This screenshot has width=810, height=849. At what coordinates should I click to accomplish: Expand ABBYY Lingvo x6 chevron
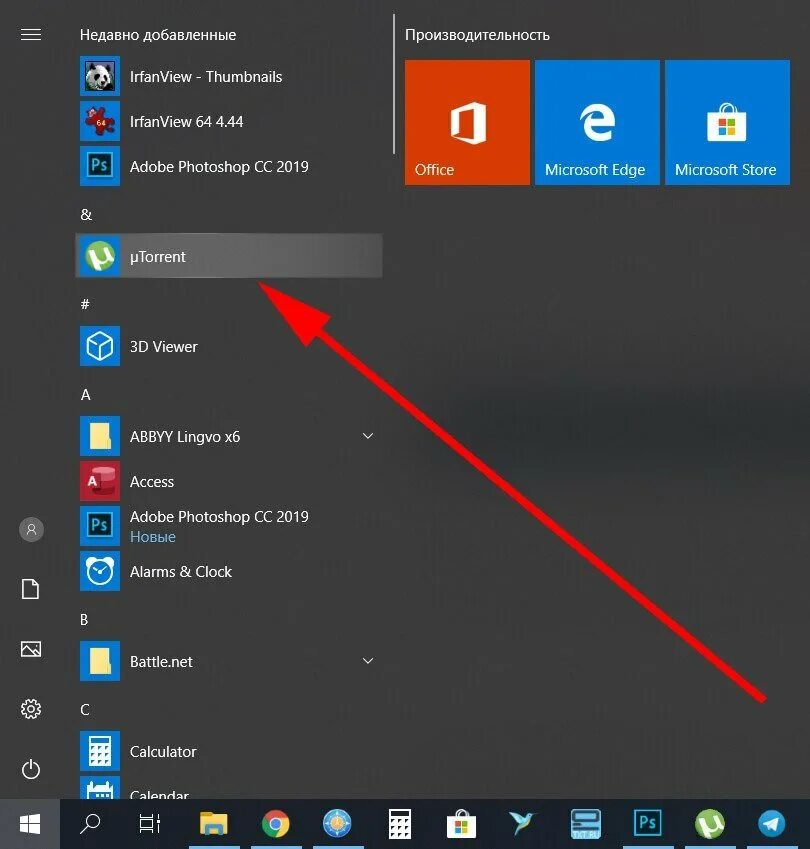point(368,436)
